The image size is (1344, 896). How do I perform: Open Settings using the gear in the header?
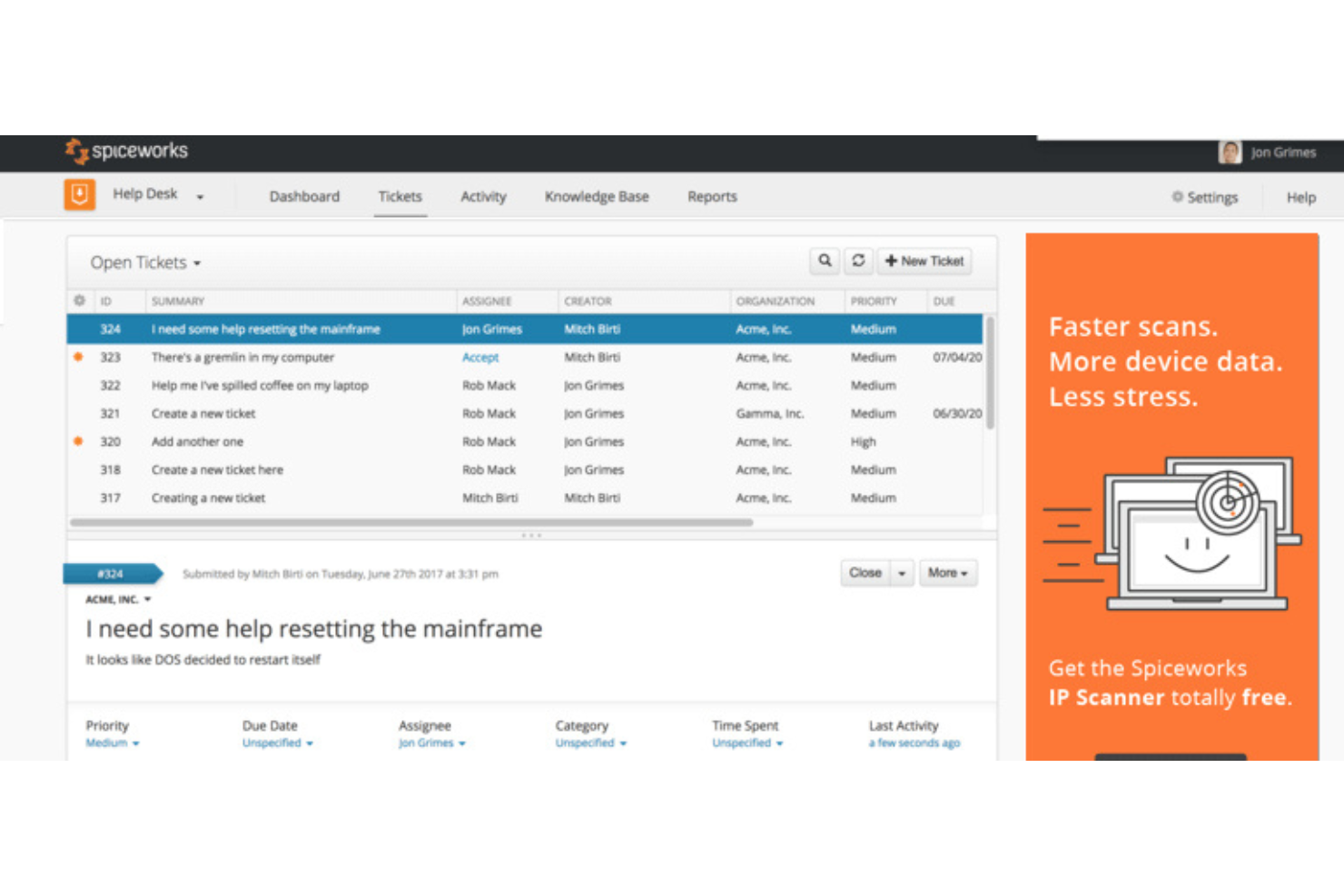[1205, 197]
